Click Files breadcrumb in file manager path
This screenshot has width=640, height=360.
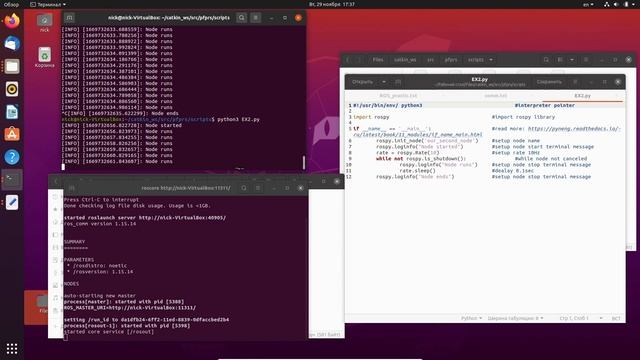pos(378,60)
